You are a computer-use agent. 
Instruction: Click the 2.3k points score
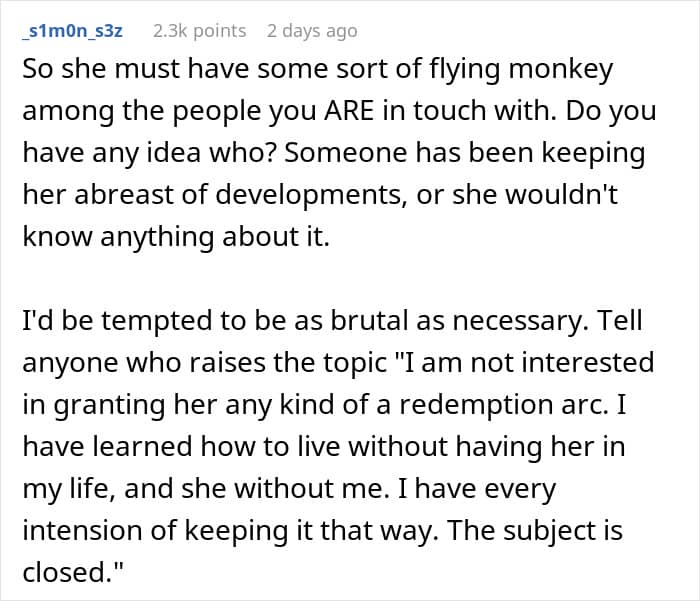[x=199, y=31]
